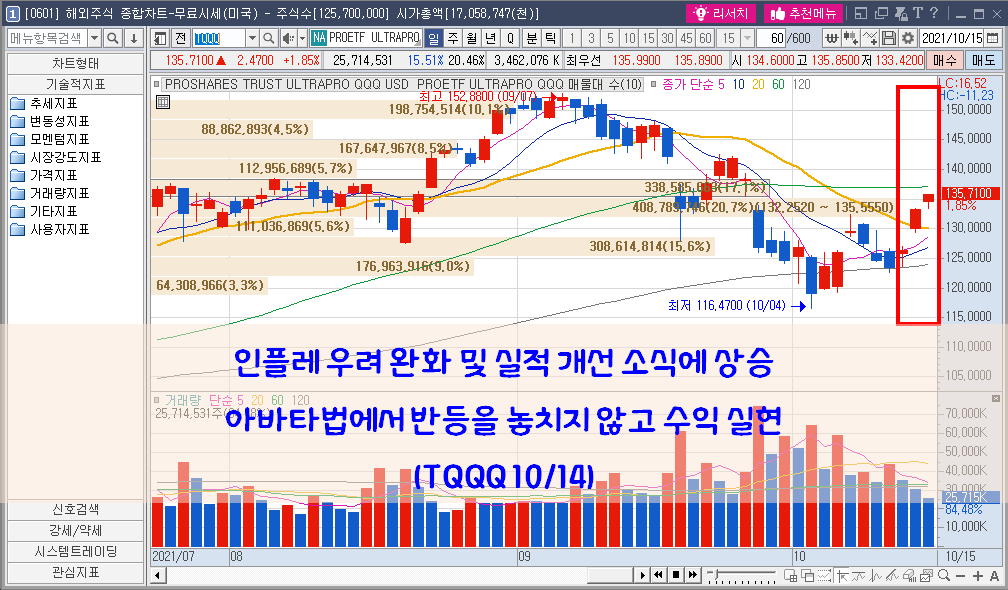Viewport: 1008px width, 590px height.
Task: Click the rewind replay button
Action: point(659,575)
